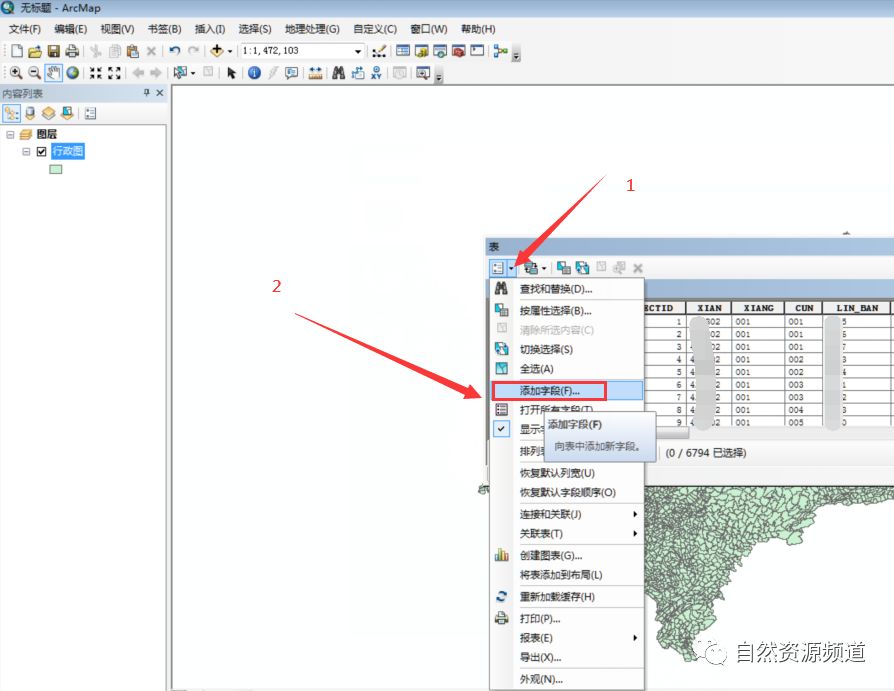Image resolution: width=894 pixels, height=691 pixels.
Task: Open the Python window icon
Action: 477,51
